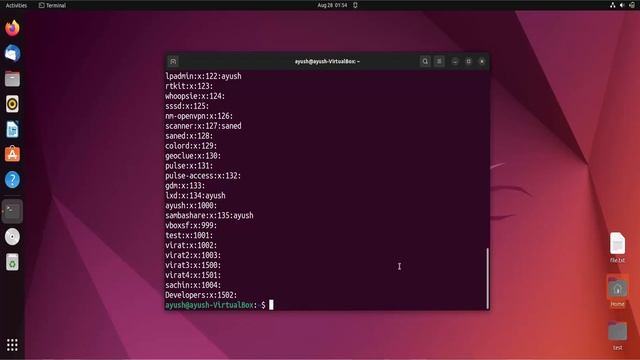Click the line "geoclue:x:130:"
The height and width of the screenshot is (360, 640).
[x=193, y=156]
